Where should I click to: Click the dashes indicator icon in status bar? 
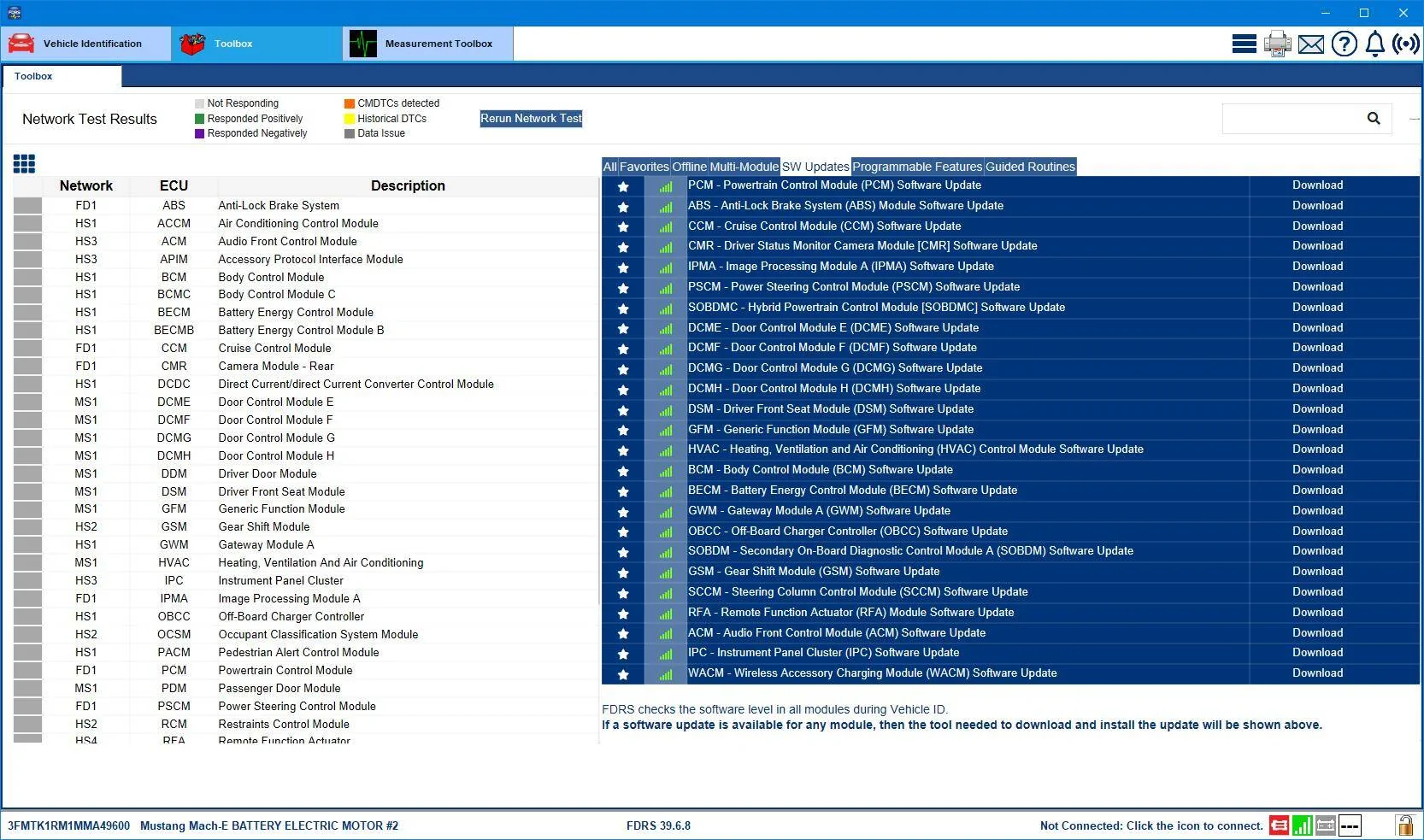1350,825
